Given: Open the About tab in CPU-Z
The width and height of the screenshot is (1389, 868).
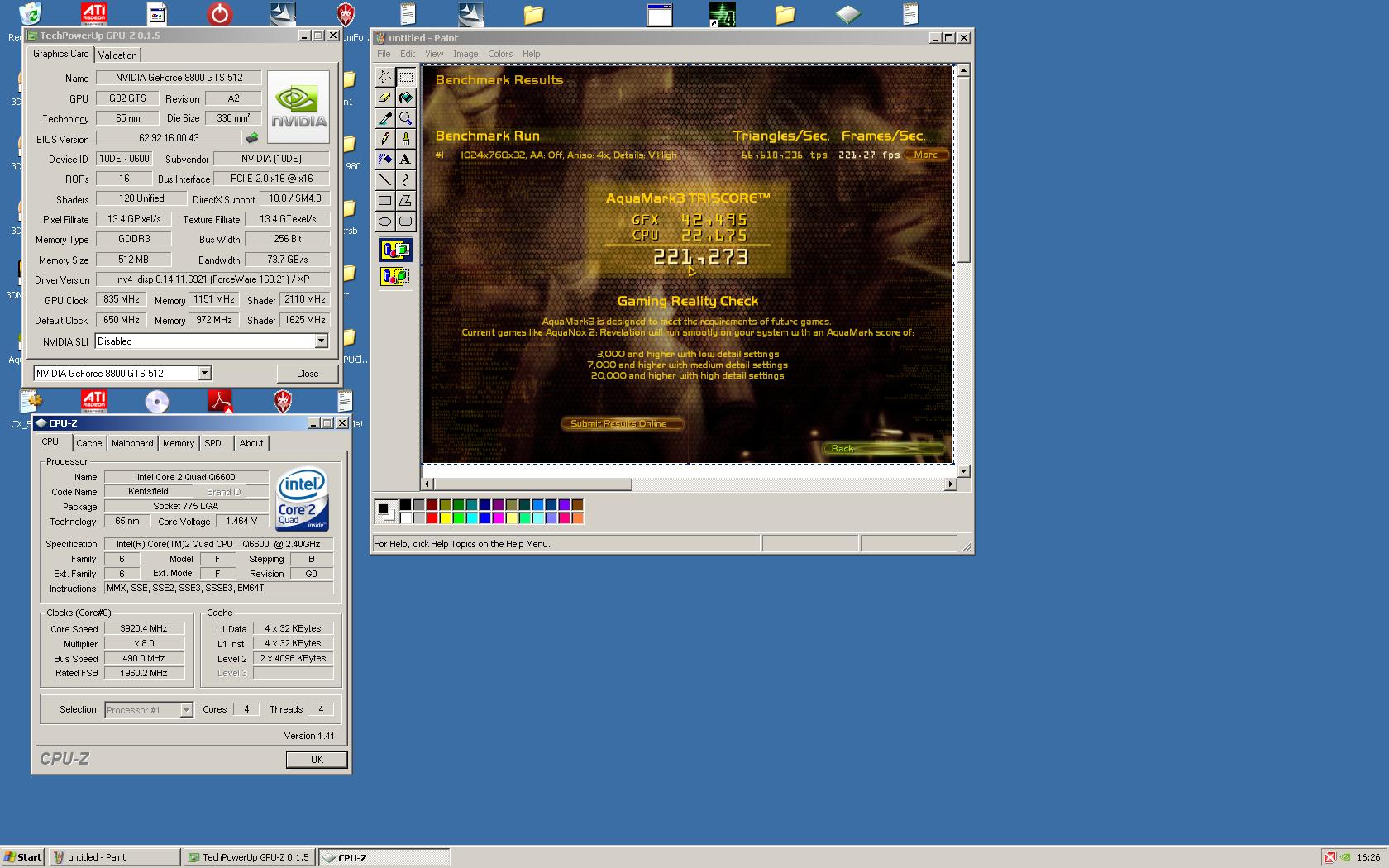Looking at the screenshot, I should (251, 443).
